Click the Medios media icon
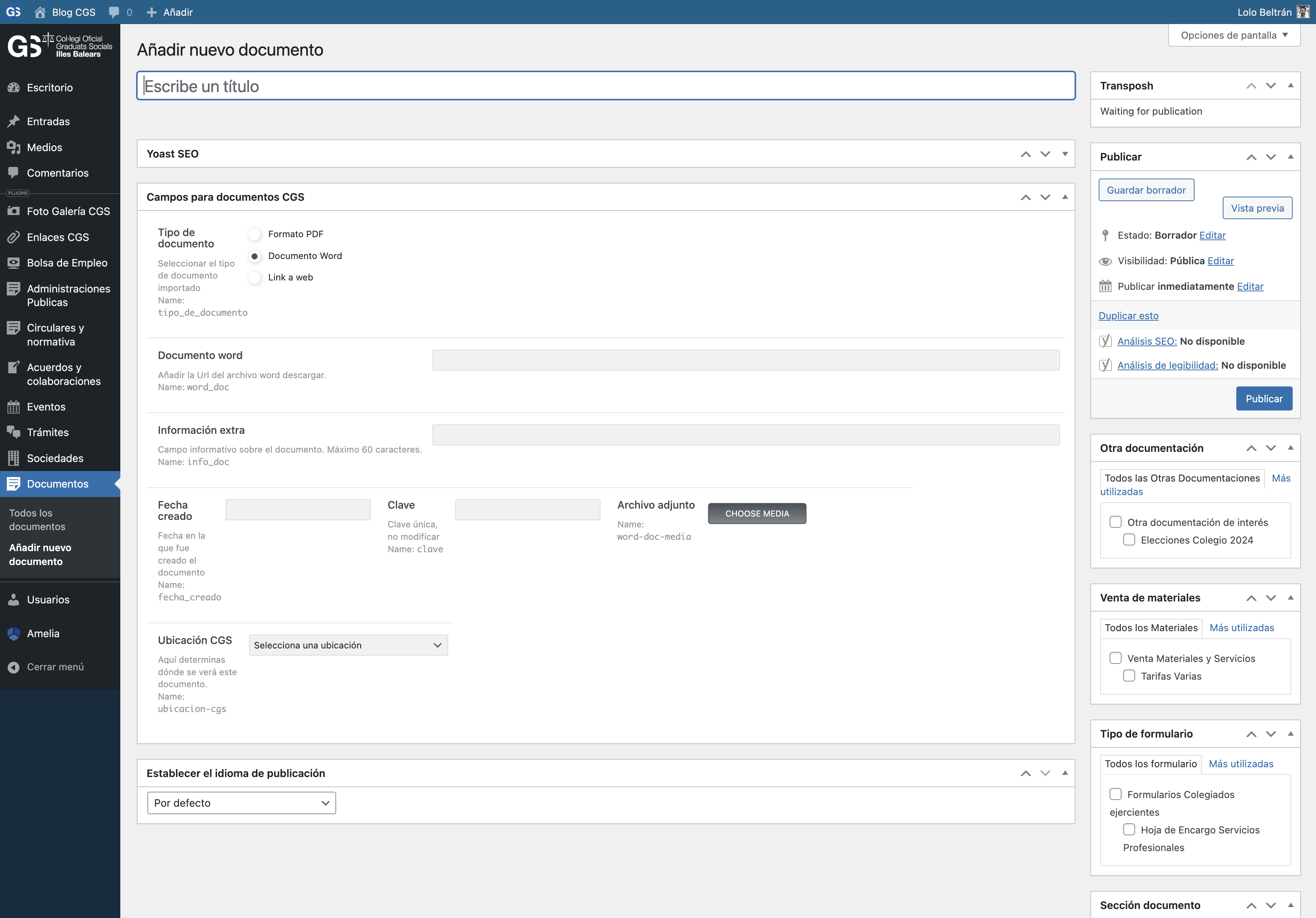The height and width of the screenshot is (918, 1316). [x=14, y=147]
